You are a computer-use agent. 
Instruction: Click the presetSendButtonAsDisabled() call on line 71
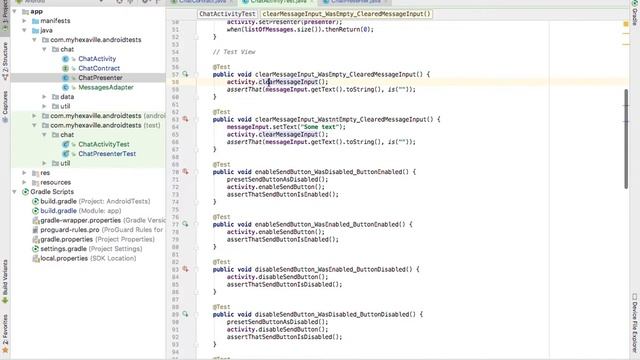(x=277, y=180)
